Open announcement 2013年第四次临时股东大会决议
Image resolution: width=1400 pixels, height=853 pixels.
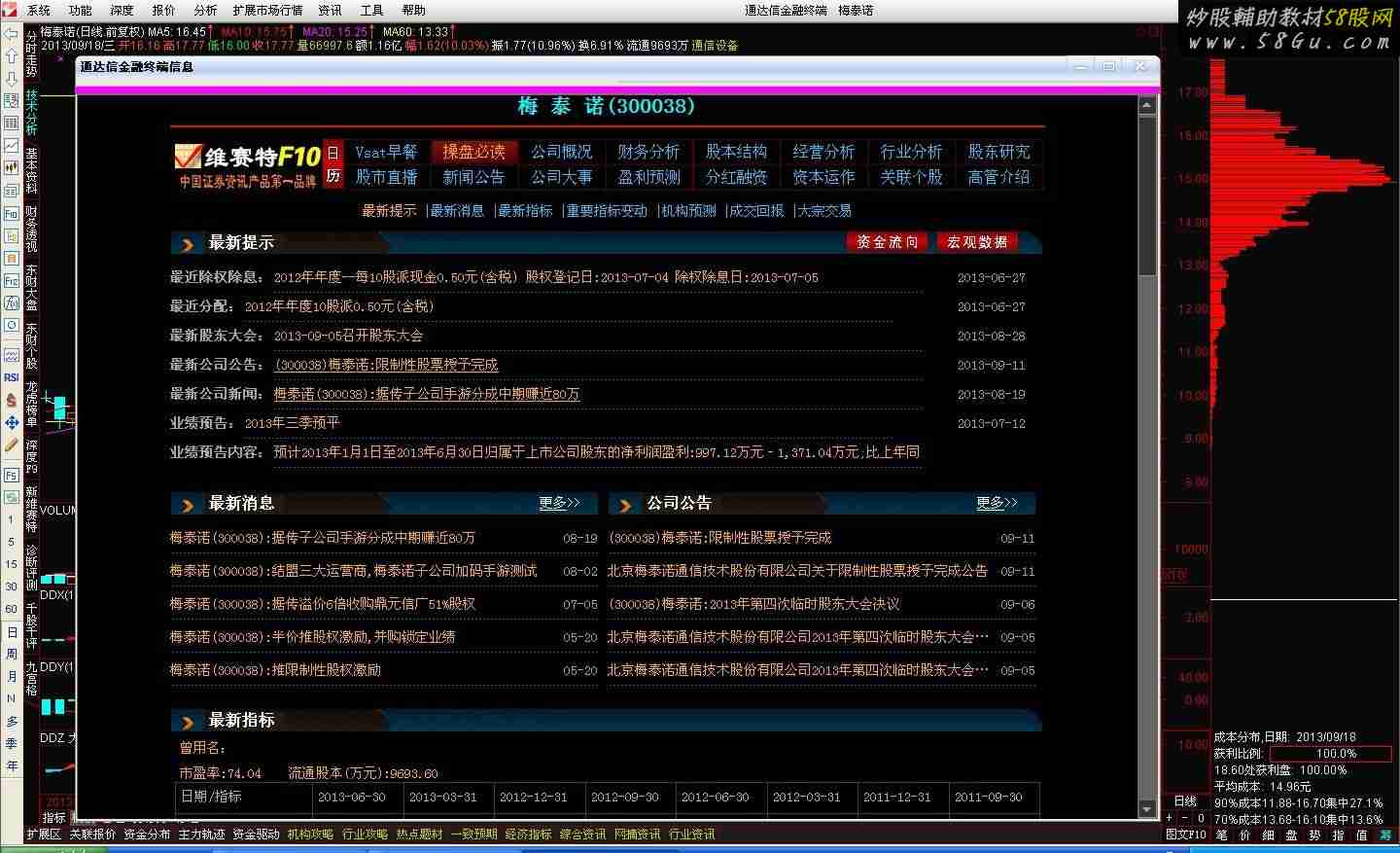753,604
